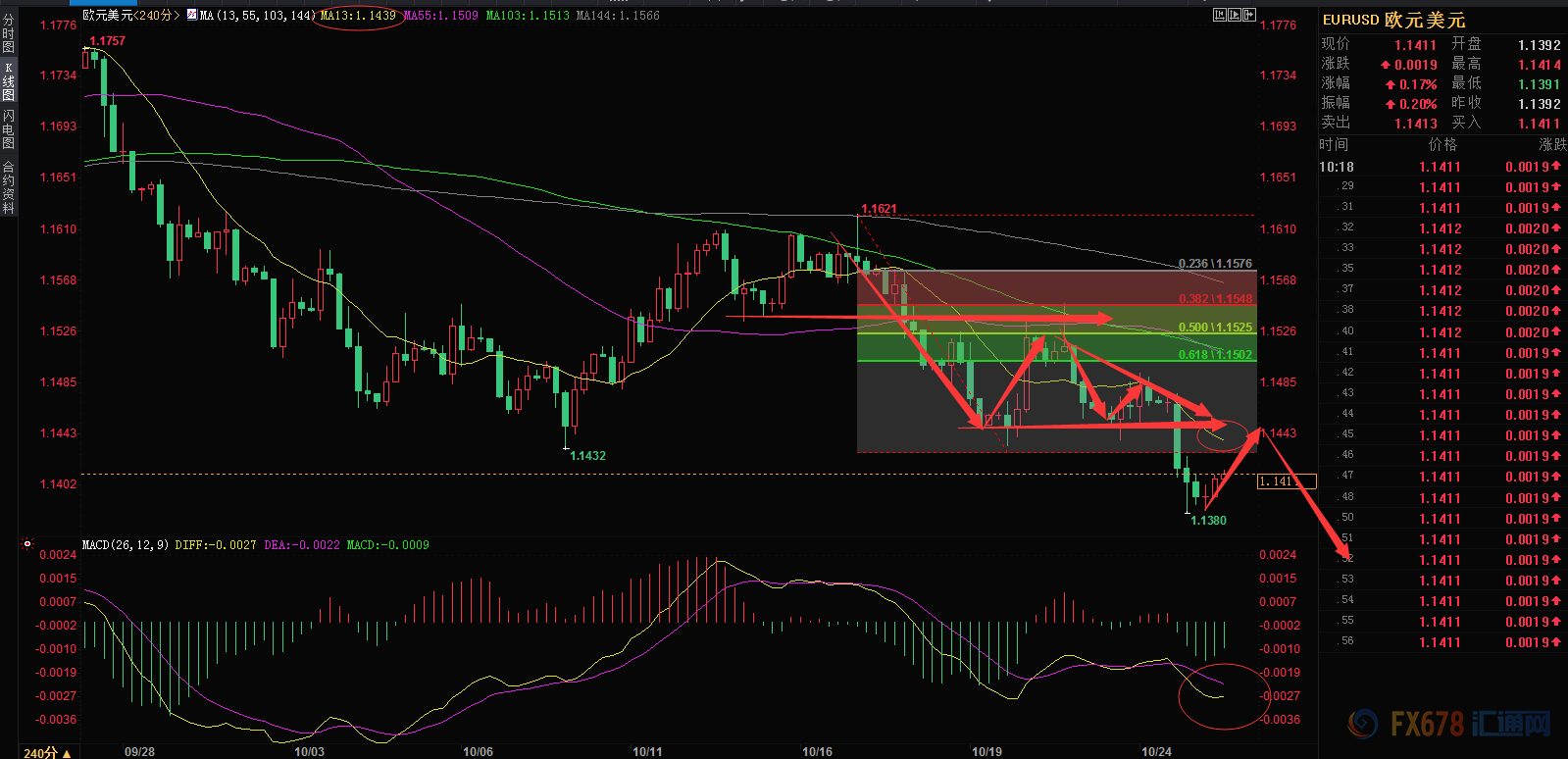
Task: Click the 0.618\1.1502 Fibonacci level label
Action: click(1215, 355)
